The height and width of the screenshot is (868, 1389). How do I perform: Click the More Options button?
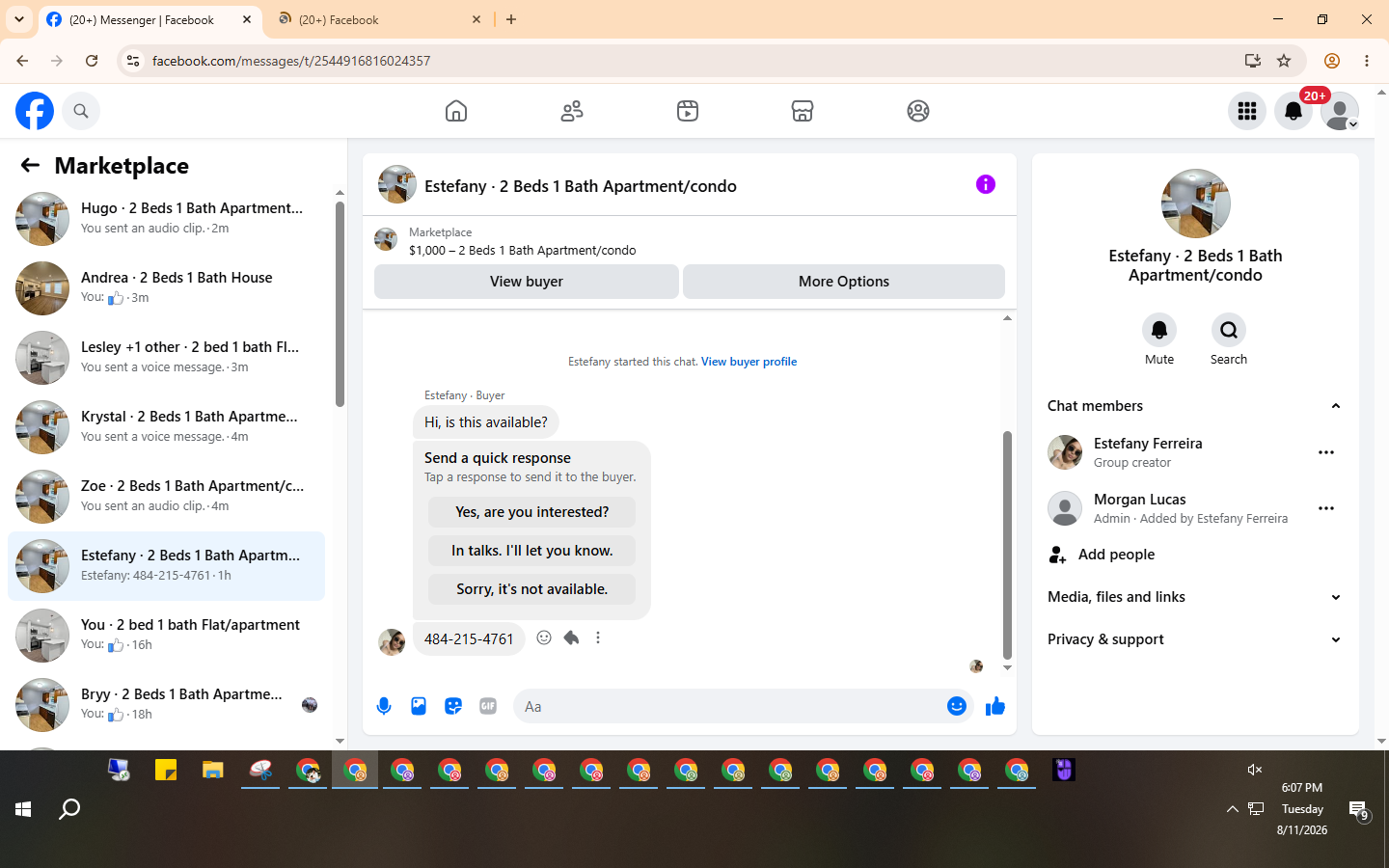(x=844, y=282)
